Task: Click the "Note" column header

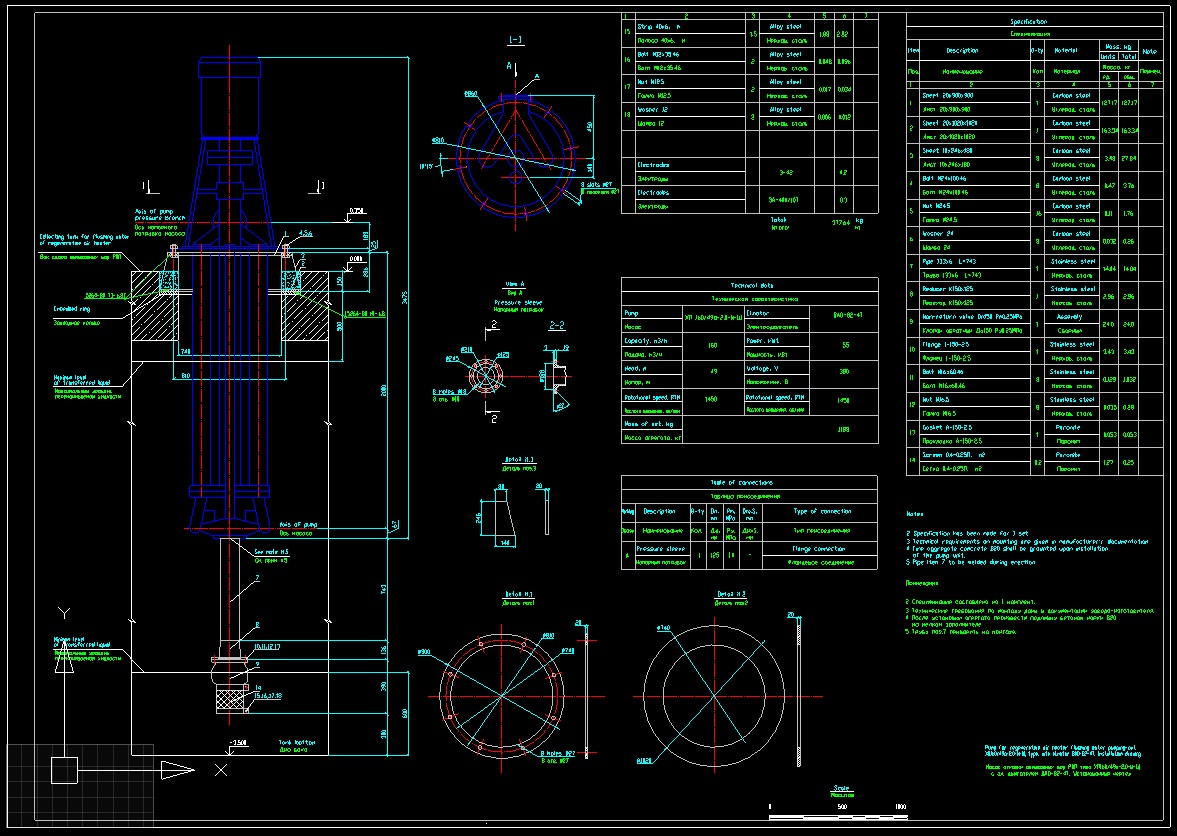Action: (x=1149, y=52)
